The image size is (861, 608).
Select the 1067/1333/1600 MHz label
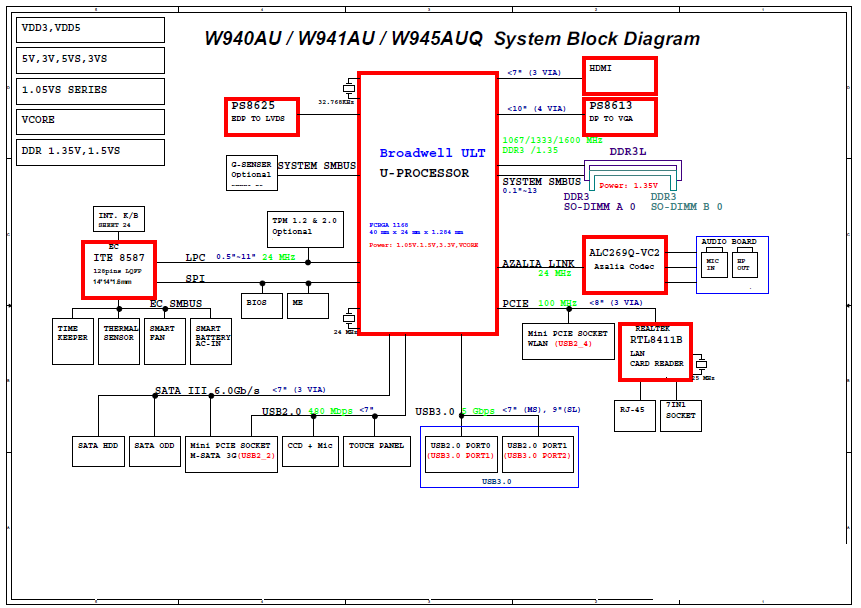pos(552,140)
